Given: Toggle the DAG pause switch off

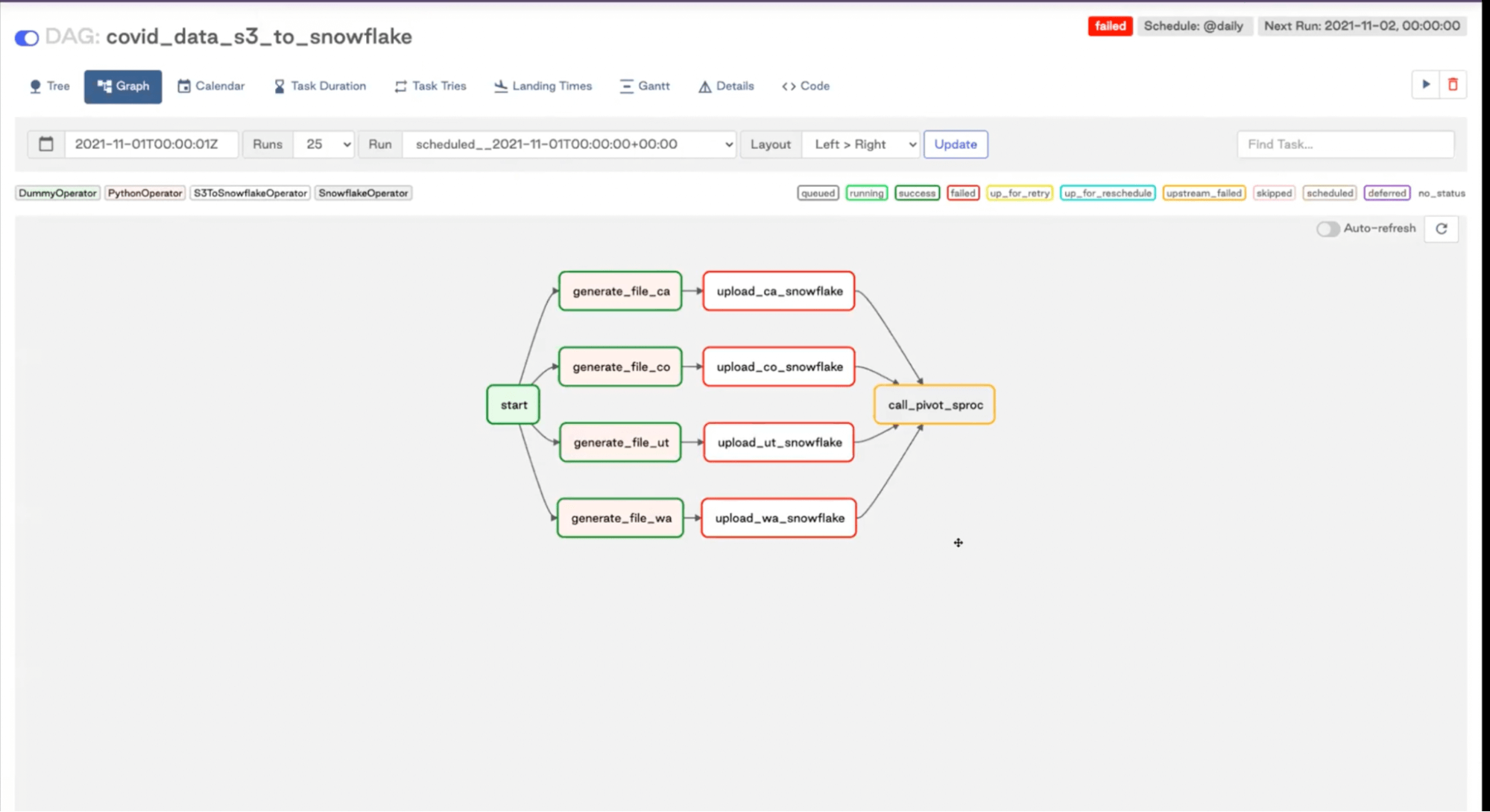Looking at the screenshot, I should coord(27,38).
